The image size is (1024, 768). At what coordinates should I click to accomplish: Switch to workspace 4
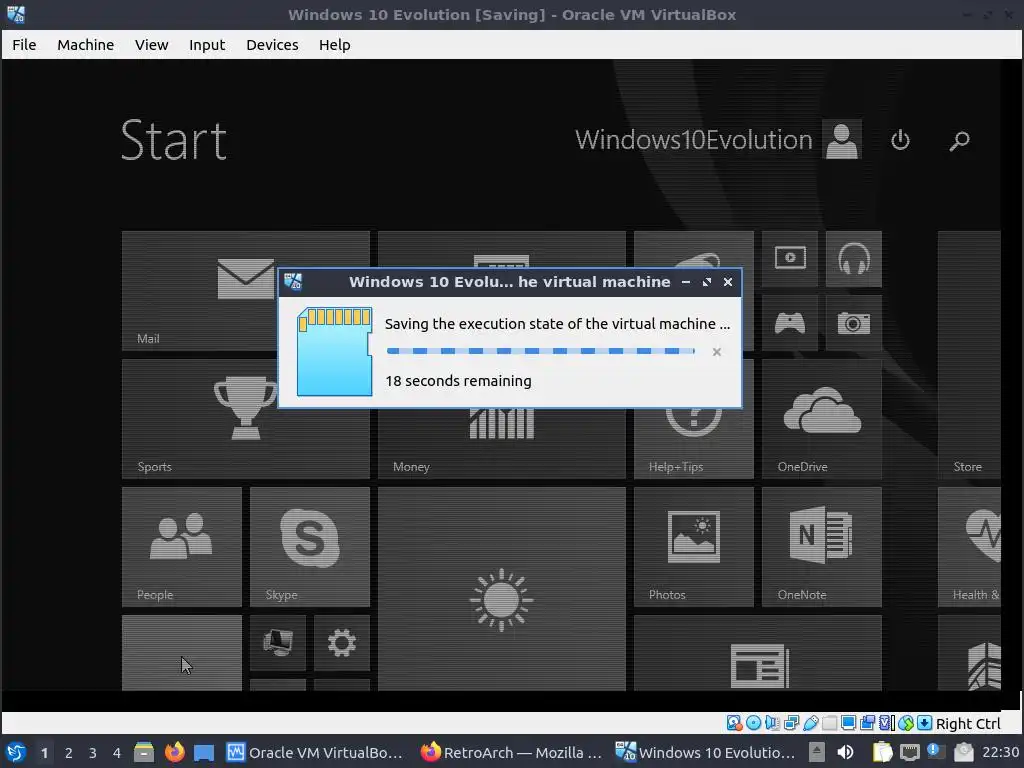[117, 753]
